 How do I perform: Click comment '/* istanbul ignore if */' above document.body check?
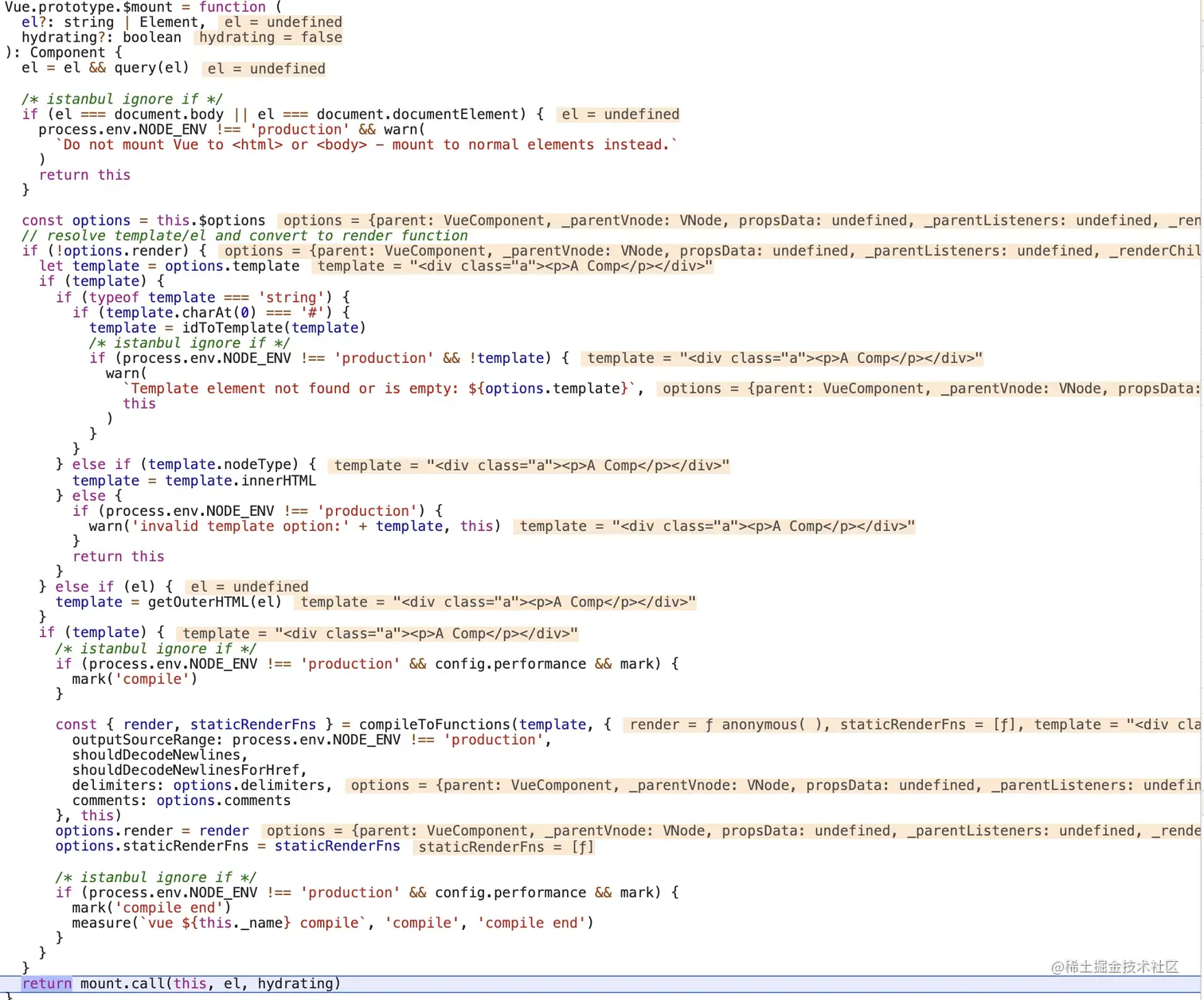[122, 99]
